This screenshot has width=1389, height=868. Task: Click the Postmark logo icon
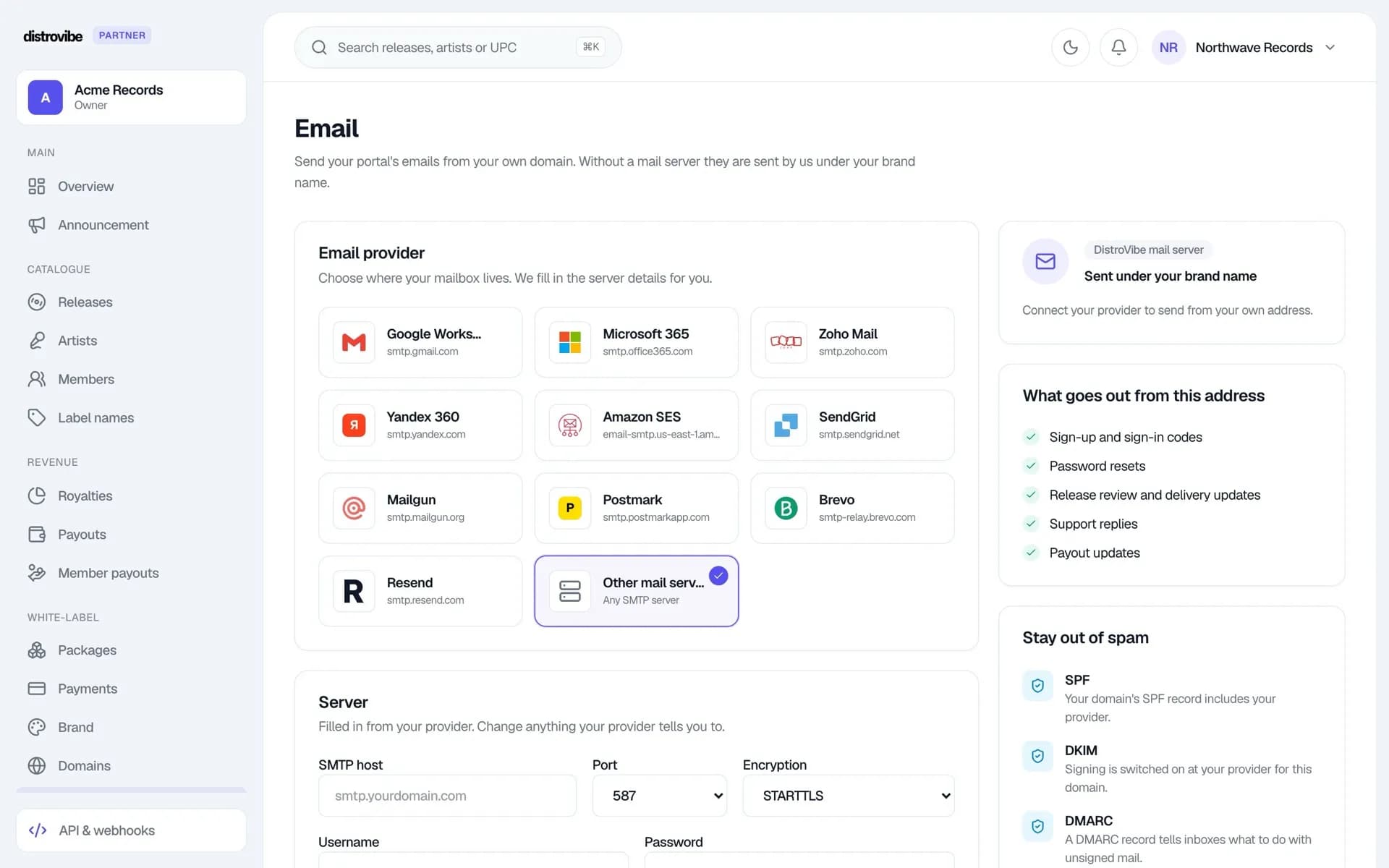[x=570, y=508]
